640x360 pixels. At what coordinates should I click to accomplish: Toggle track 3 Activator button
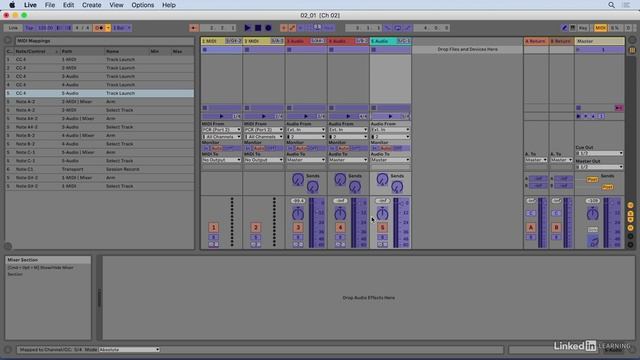point(298,227)
